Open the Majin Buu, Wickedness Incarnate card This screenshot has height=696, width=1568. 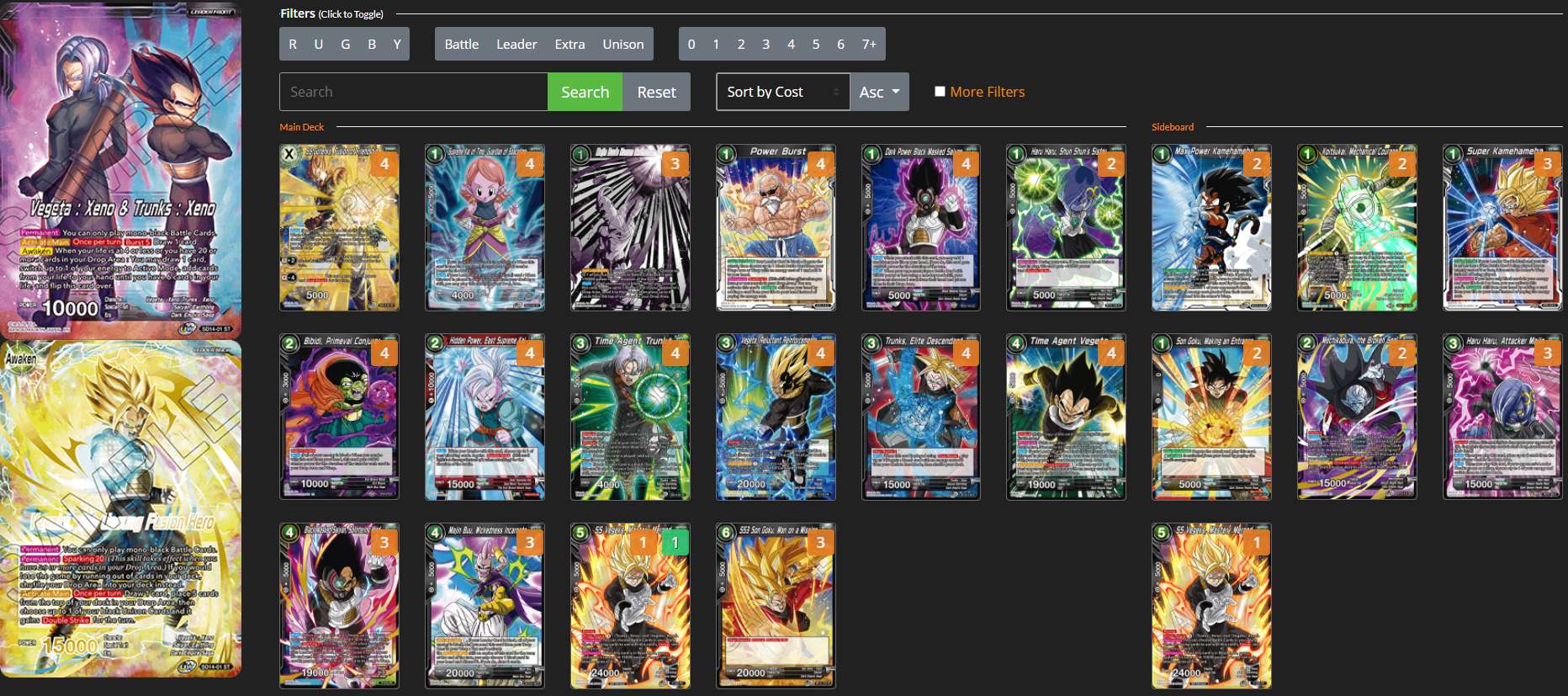(x=485, y=606)
